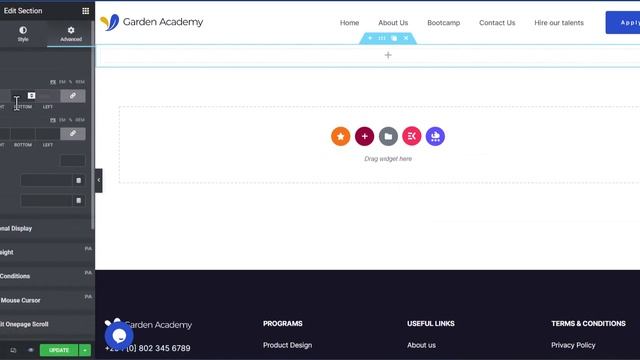640x360 pixels.
Task: Click footer phone number 802 345 6789
Action: pos(148,348)
